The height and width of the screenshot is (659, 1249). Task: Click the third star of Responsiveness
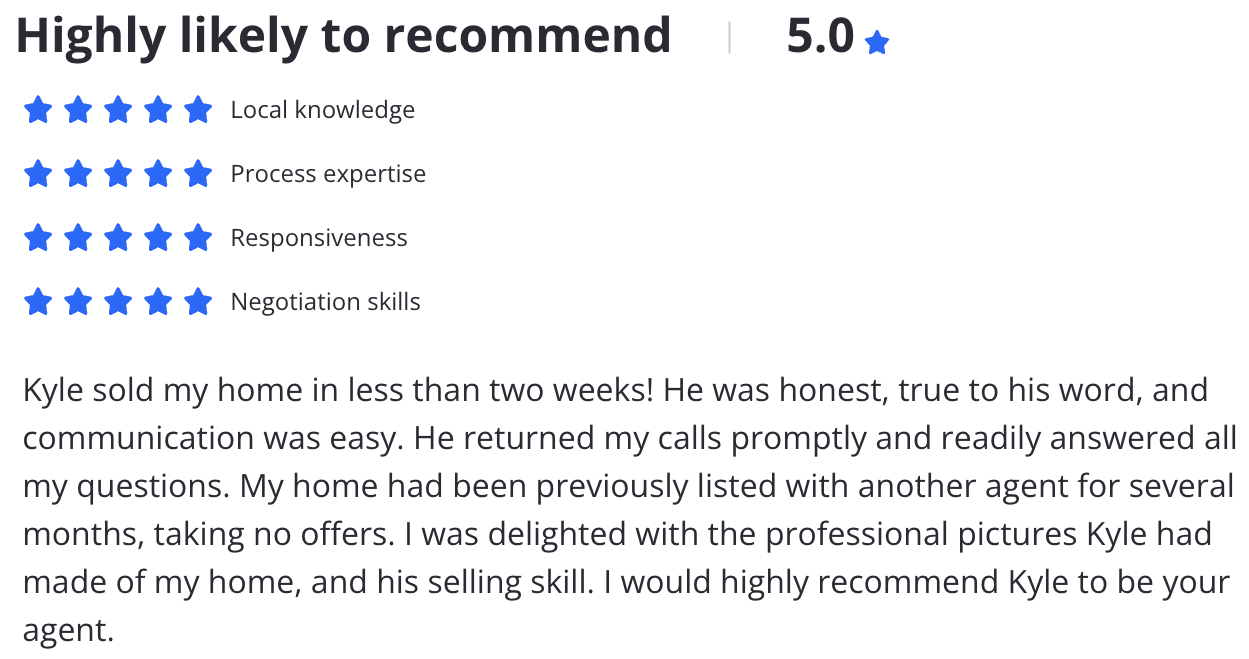(x=118, y=238)
